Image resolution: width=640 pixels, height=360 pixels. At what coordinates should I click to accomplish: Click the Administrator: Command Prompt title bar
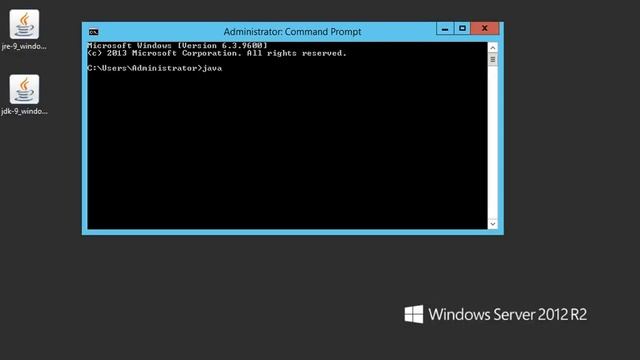point(292,32)
